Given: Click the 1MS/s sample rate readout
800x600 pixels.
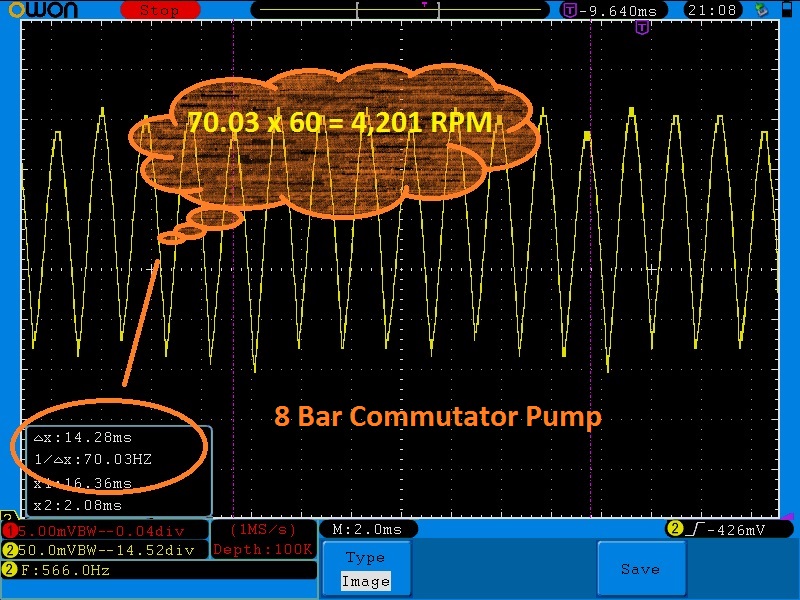Looking at the screenshot, I should [x=263, y=529].
